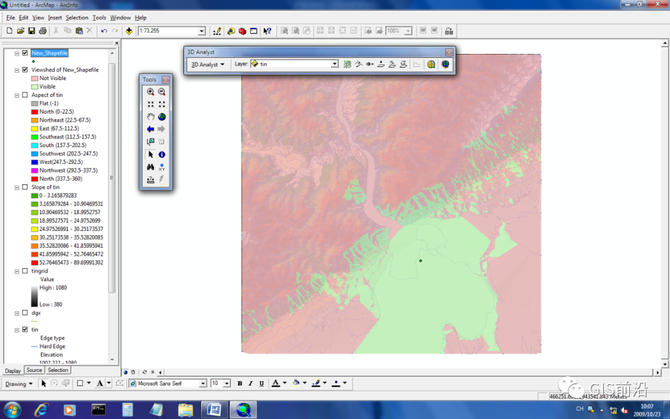The height and width of the screenshot is (419, 670).
Task: Select the Measure tool
Action: [x=150, y=179]
